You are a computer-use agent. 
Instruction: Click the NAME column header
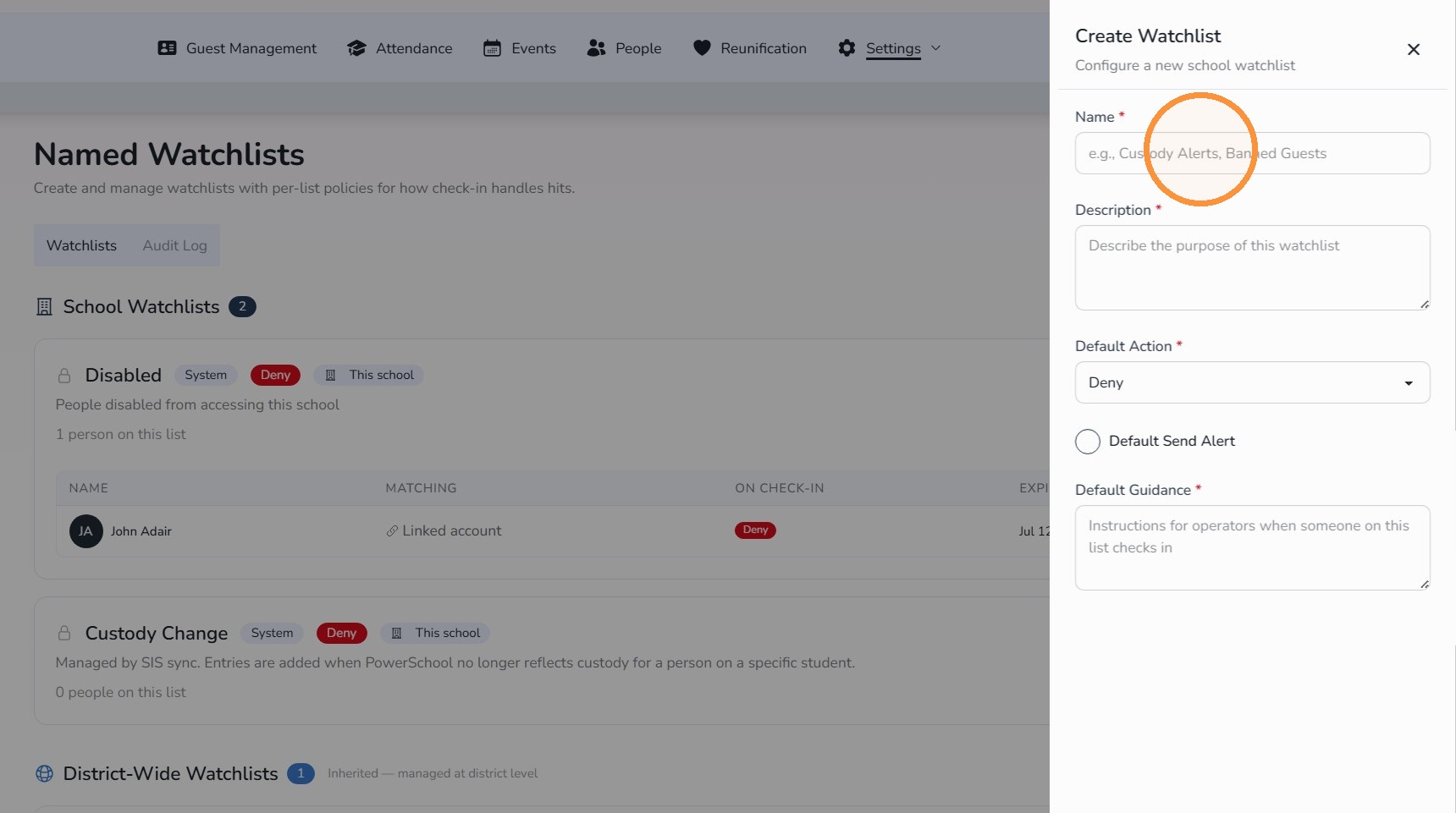pyautogui.click(x=88, y=488)
